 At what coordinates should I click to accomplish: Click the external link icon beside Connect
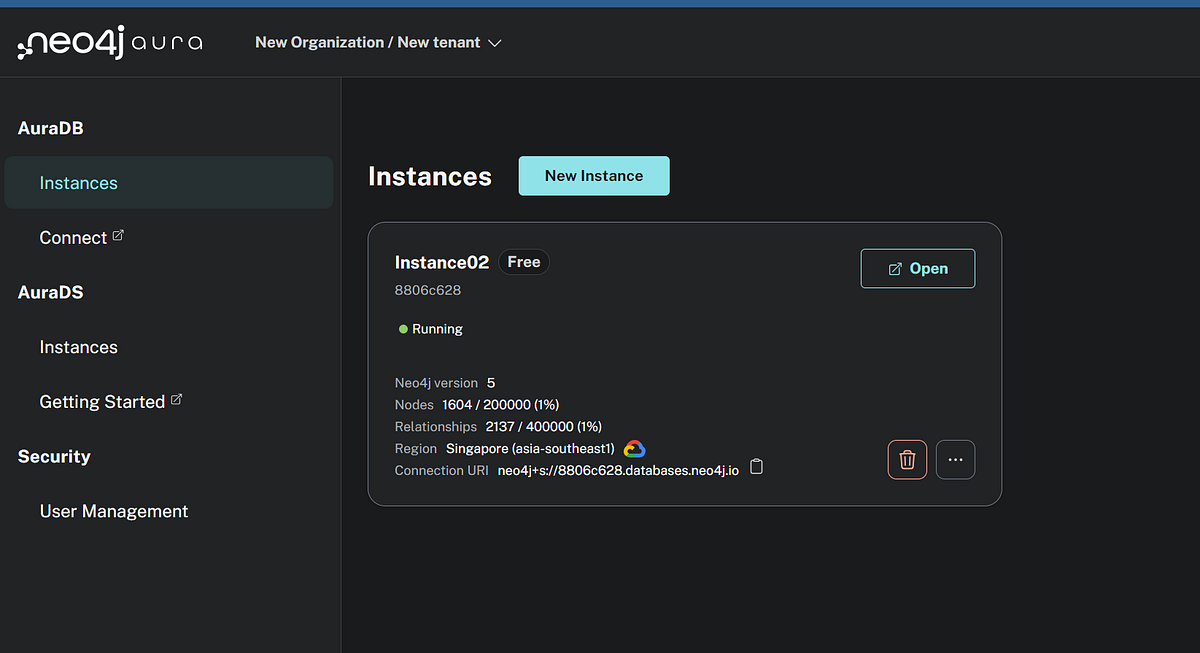tap(118, 233)
